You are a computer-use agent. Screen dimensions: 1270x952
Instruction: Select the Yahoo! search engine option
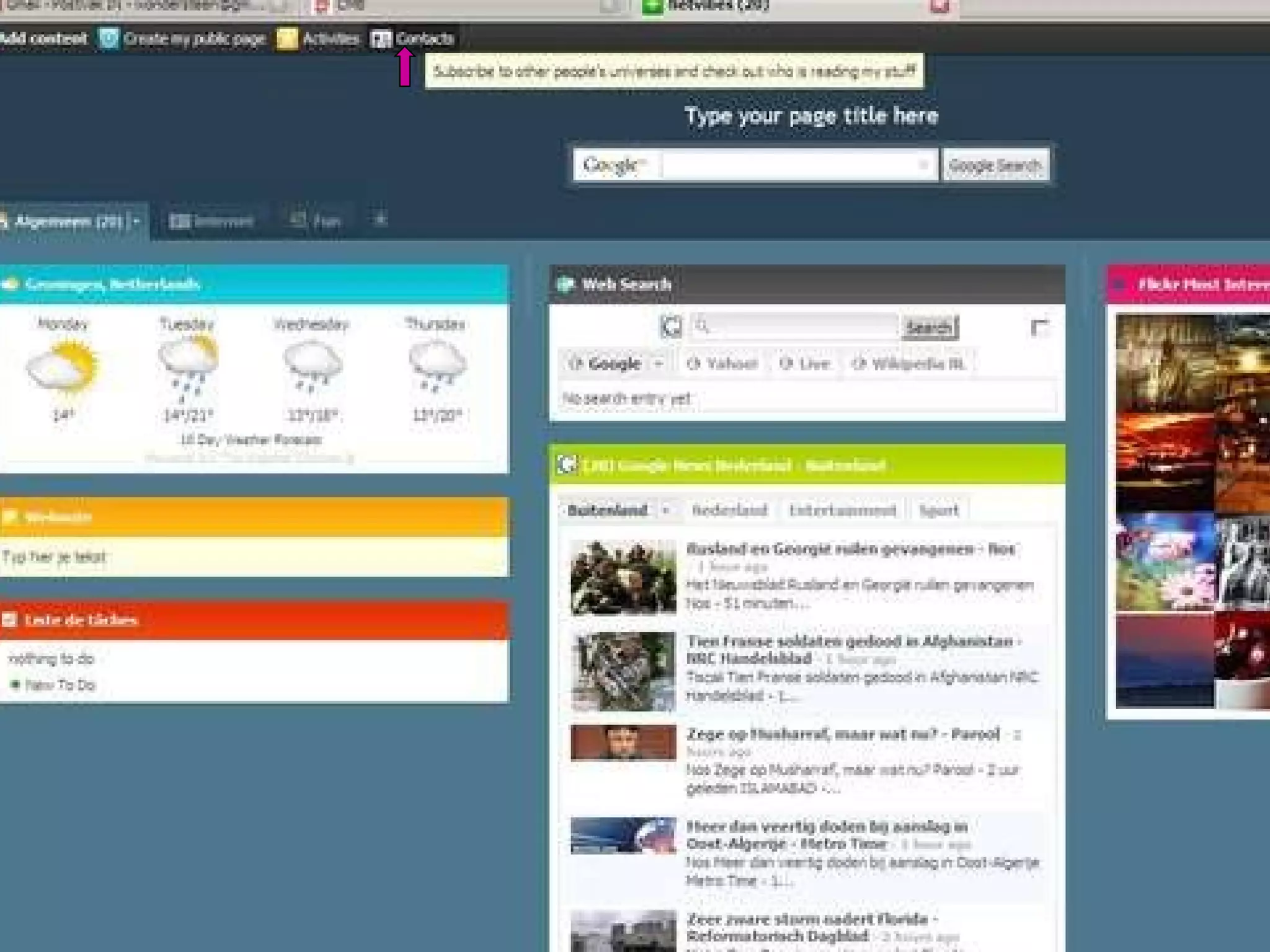723,364
